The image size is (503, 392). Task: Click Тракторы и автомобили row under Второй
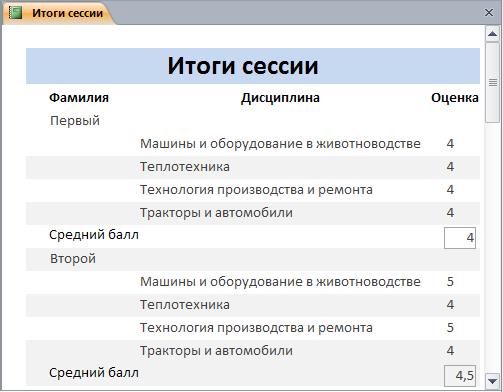click(x=253, y=351)
